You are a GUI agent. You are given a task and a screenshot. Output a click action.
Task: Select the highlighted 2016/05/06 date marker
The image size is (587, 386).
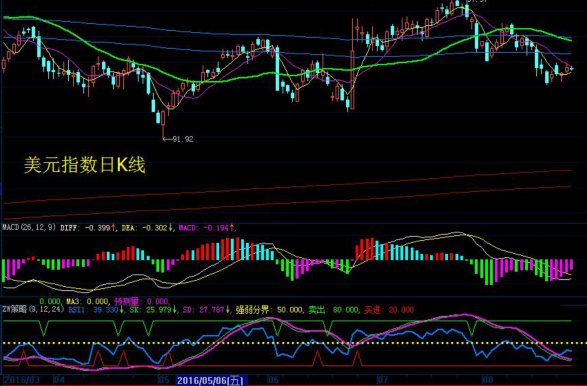coord(210,380)
